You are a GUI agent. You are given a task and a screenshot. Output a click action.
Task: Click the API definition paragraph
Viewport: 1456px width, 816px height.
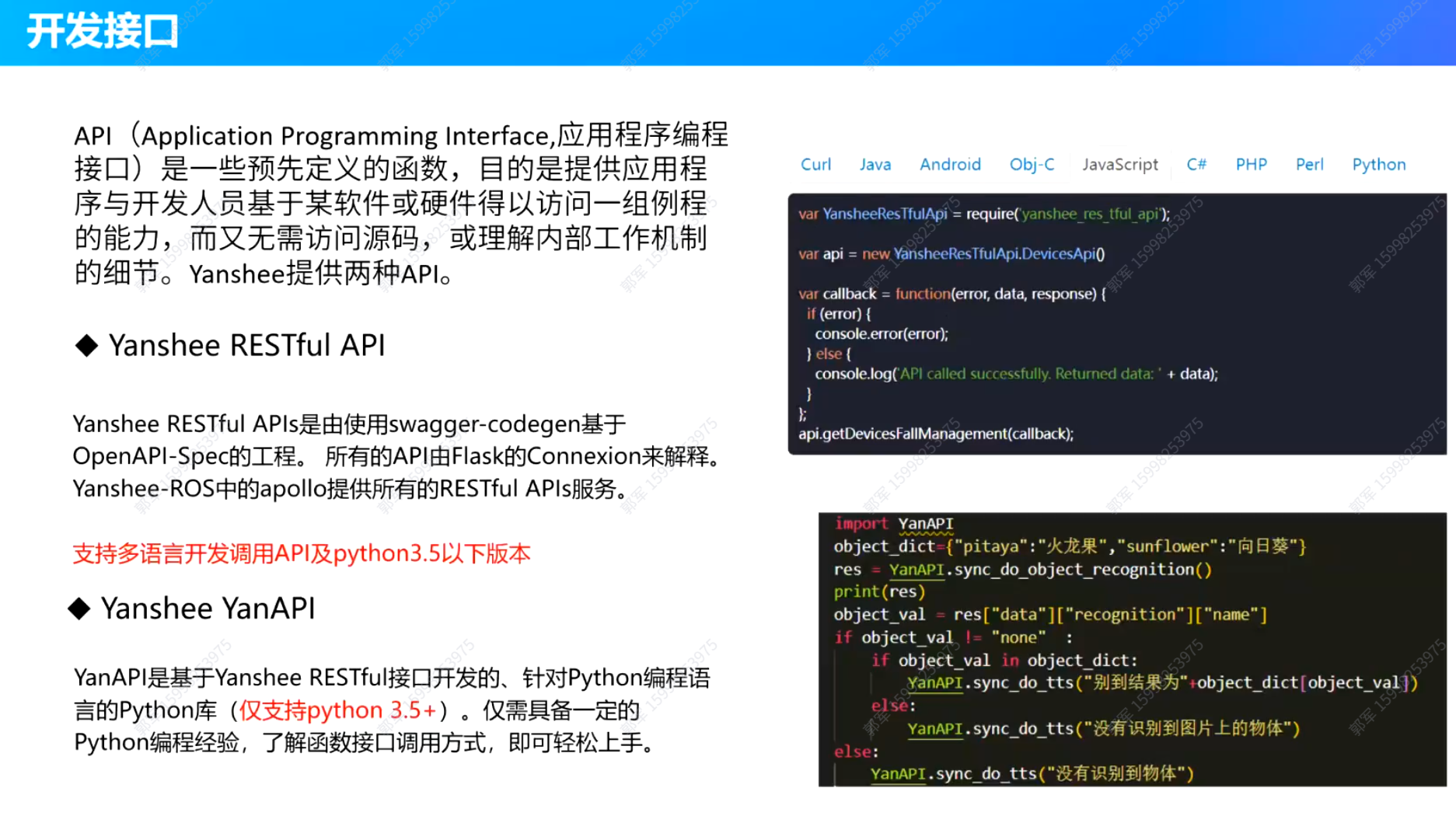pyautogui.click(x=401, y=204)
